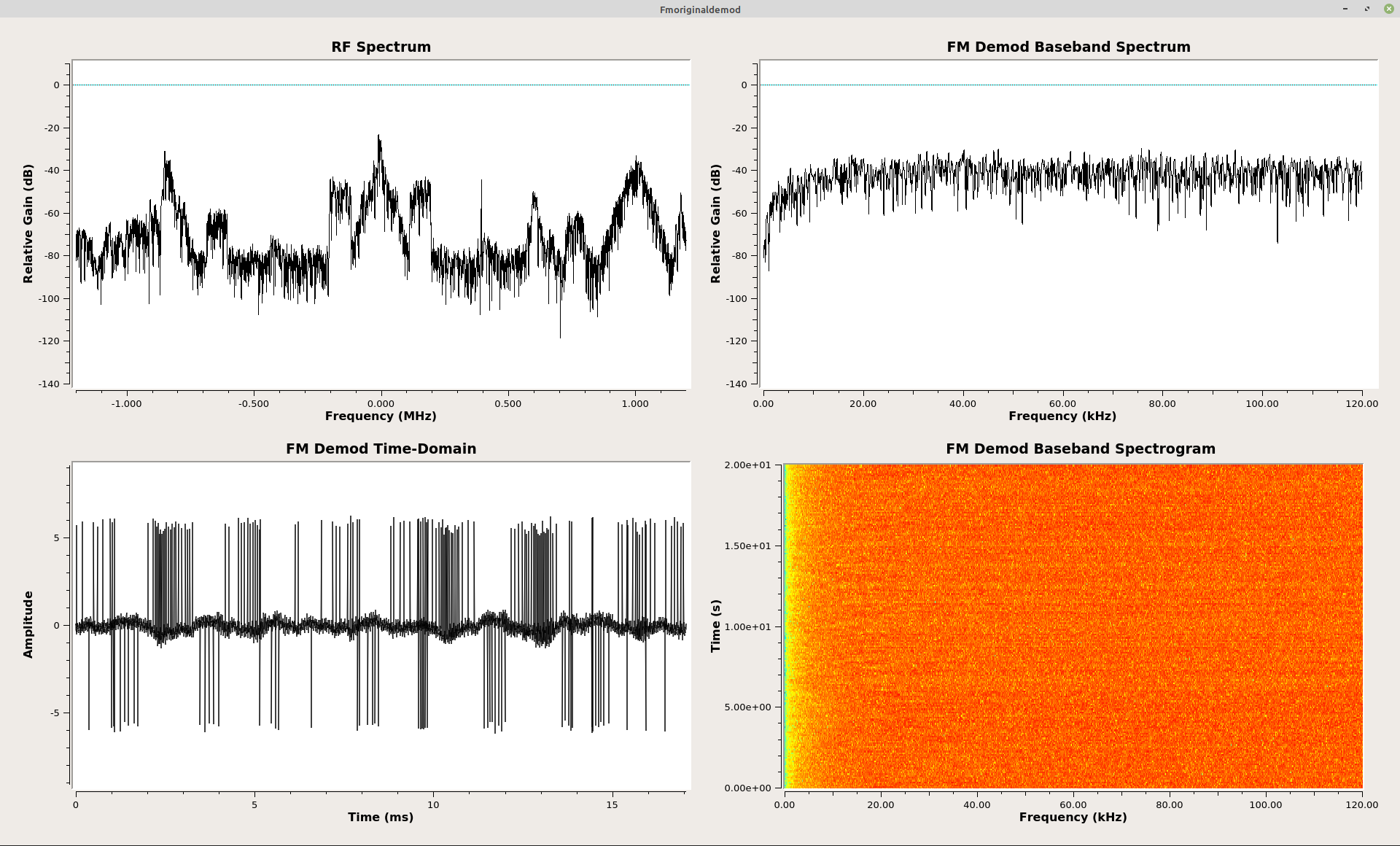This screenshot has width=1400, height=846.
Task: Click RF Spectrum Frequency (MHz) axis label
Action: [381, 416]
